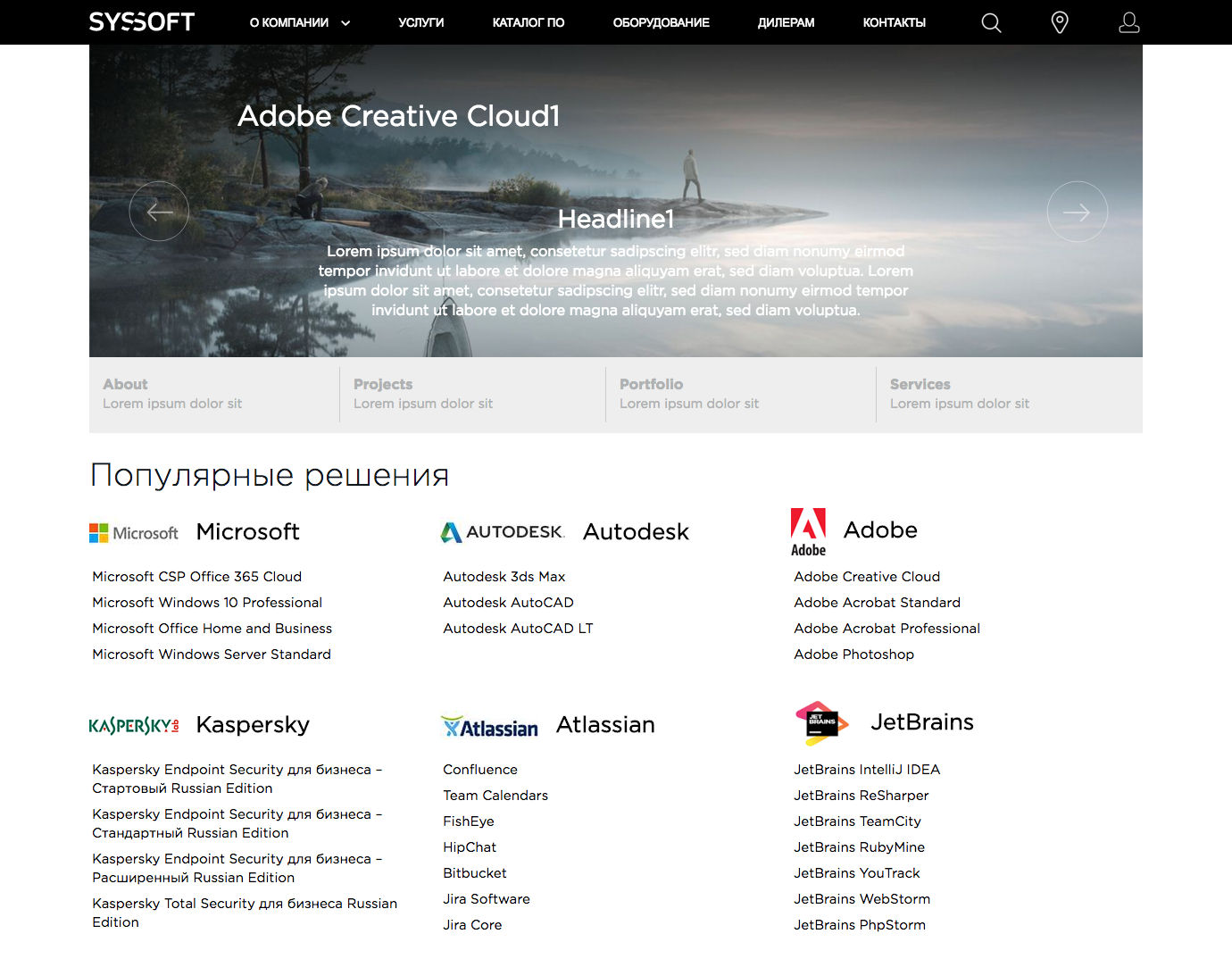Image resolution: width=1232 pixels, height=959 pixels.
Task: Click the Autodesk logo image
Action: pyautogui.click(x=503, y=532)
